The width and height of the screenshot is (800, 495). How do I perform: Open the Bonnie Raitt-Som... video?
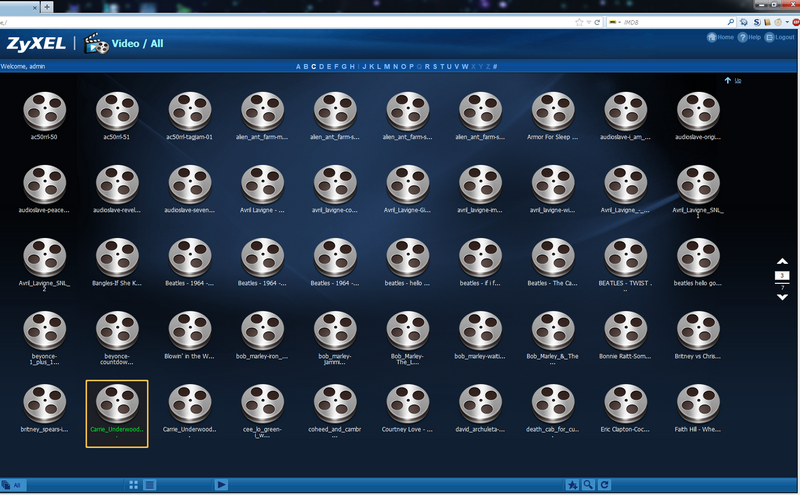(626, 335)
